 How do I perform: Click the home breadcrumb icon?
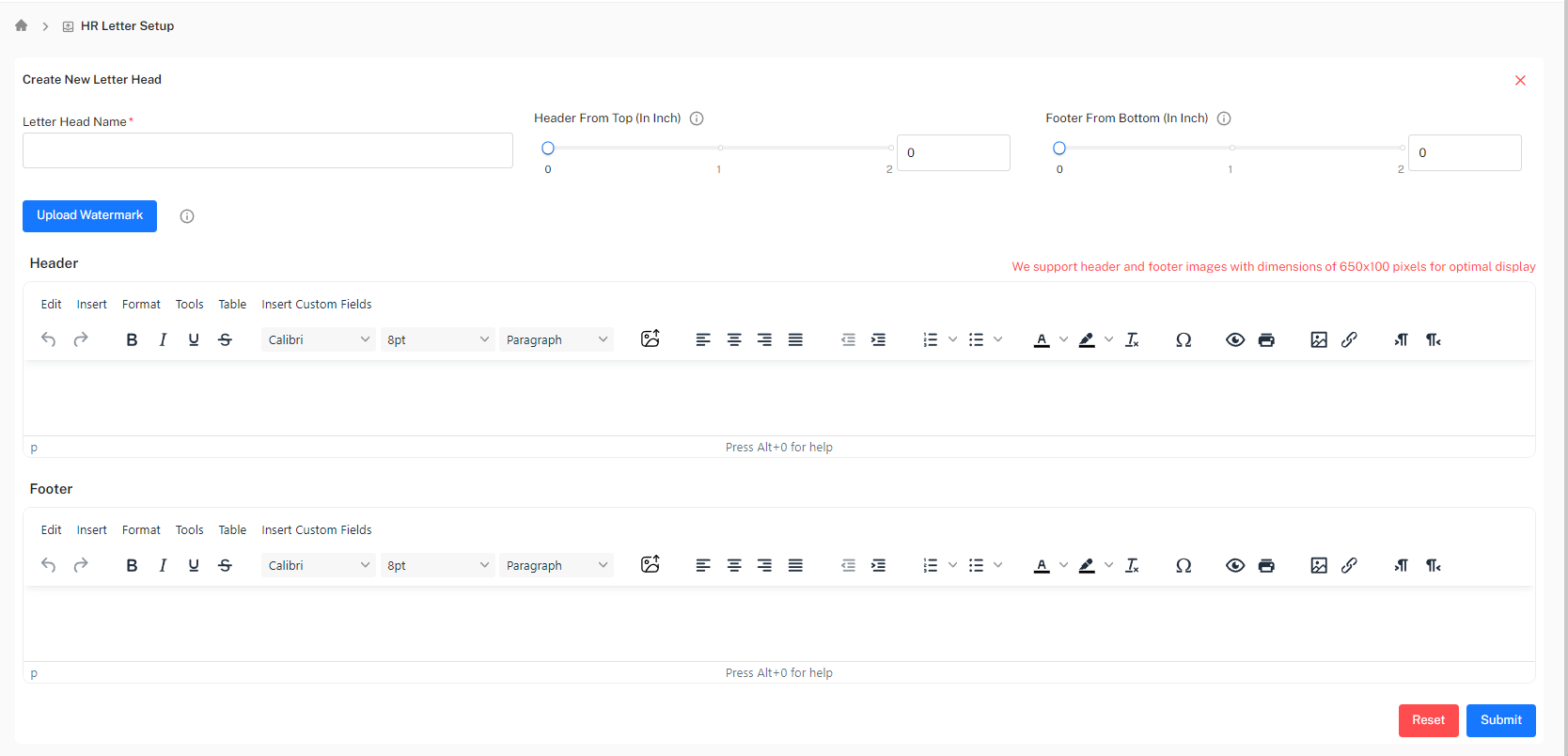click(x=21, y=25)
